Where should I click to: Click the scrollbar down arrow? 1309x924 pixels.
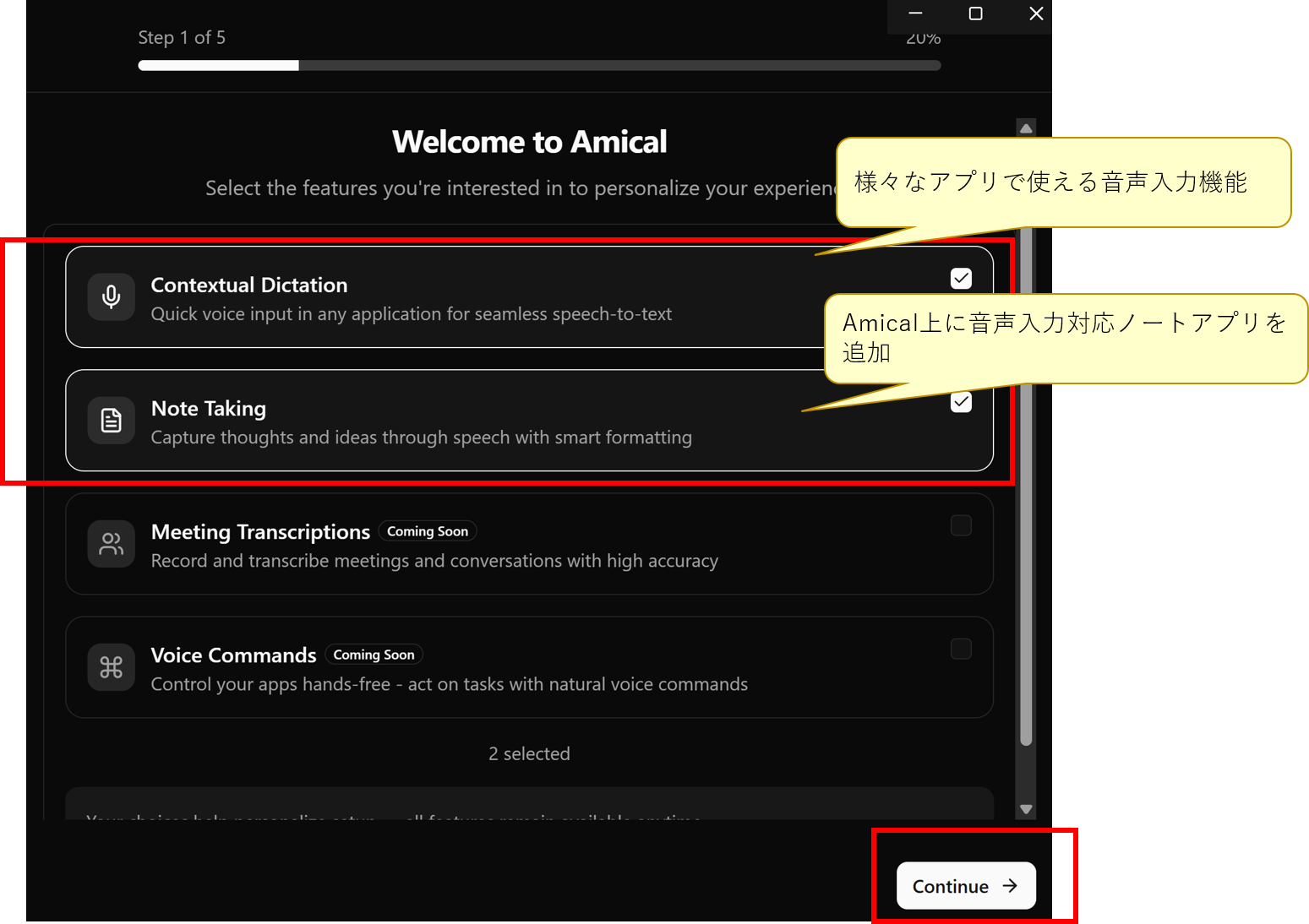pyautogui.click(x=1026, y=809)
